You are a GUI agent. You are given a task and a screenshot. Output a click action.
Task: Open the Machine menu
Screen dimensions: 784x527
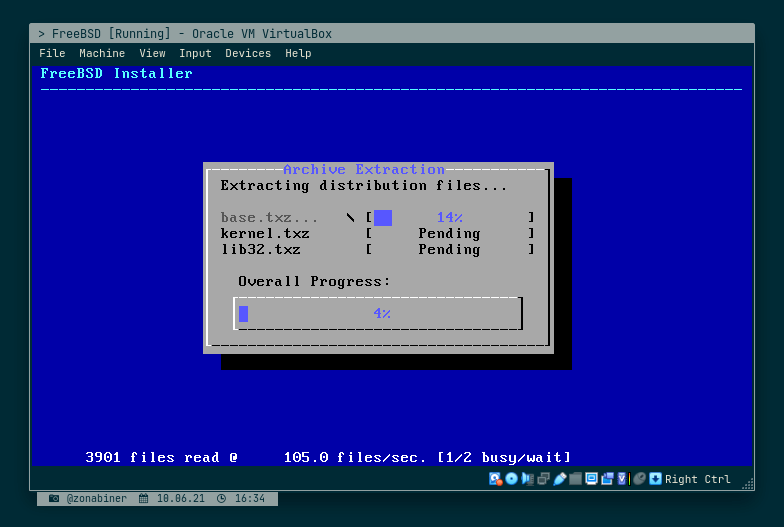pos(102,53)
